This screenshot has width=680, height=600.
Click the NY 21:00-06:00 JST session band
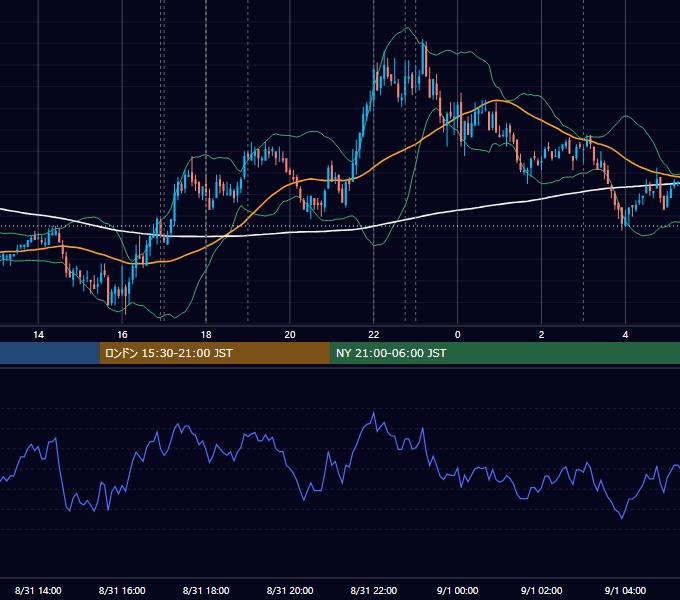point(505,353)
